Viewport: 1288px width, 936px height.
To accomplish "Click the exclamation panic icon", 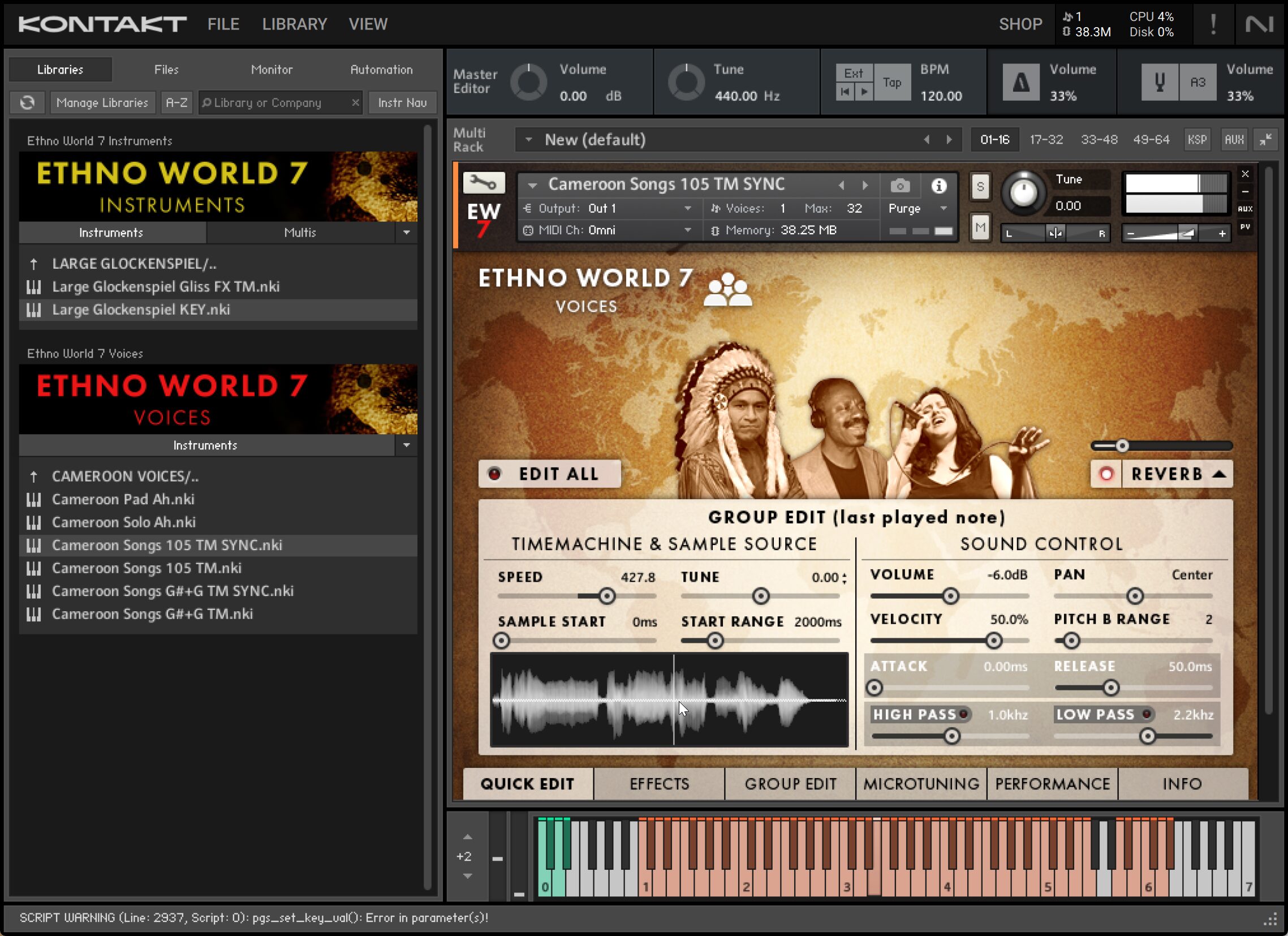I will (x=1212, y=24).
